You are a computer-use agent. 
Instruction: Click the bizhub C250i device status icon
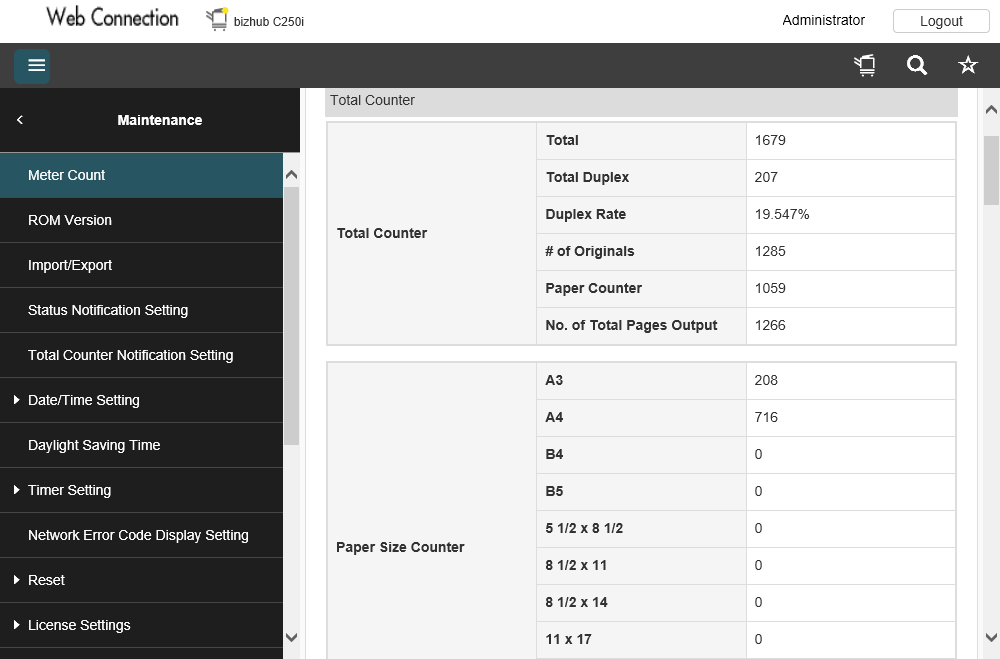click(x=217, y=20)
